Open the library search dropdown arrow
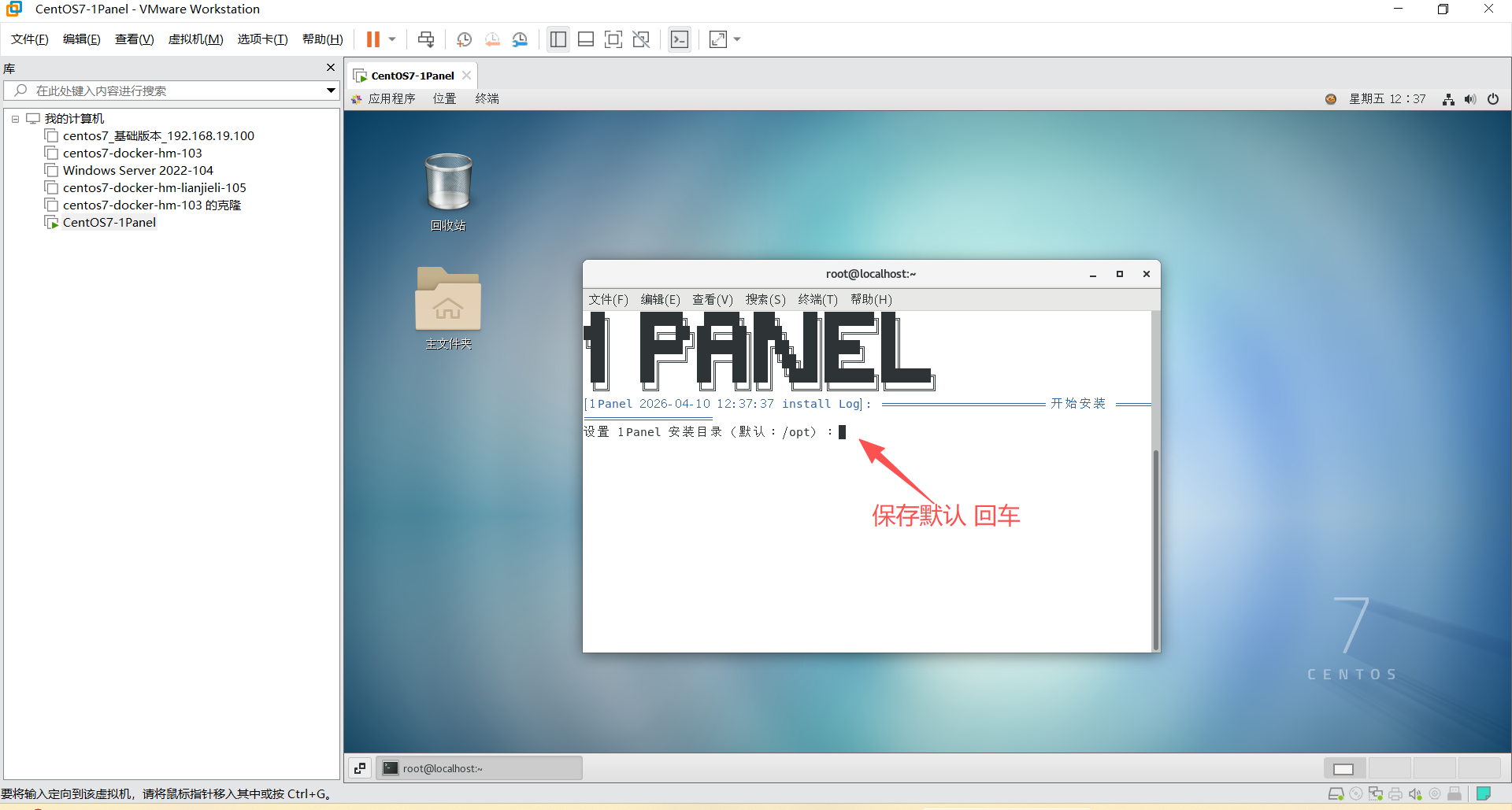The image size is (1512, 810). click(x=332, y=91)
